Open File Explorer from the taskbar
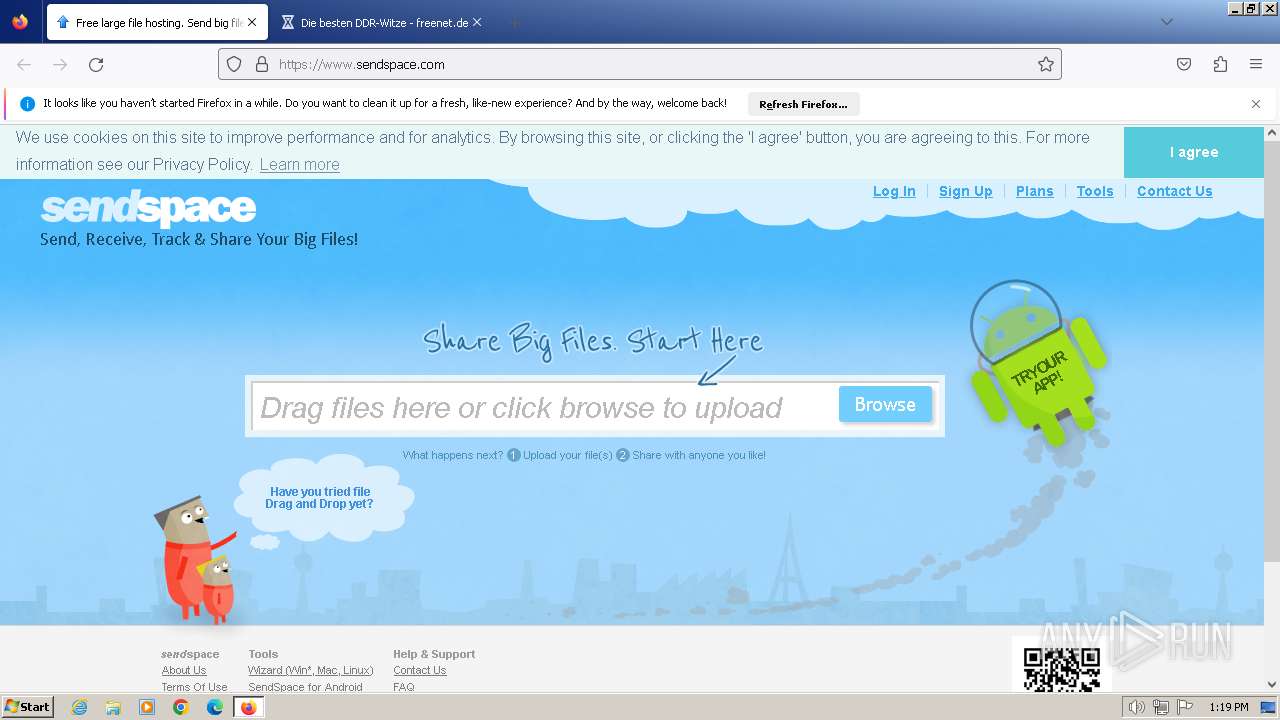The width and height of the screenshot is (1280, 720). (x=113, y=707)
